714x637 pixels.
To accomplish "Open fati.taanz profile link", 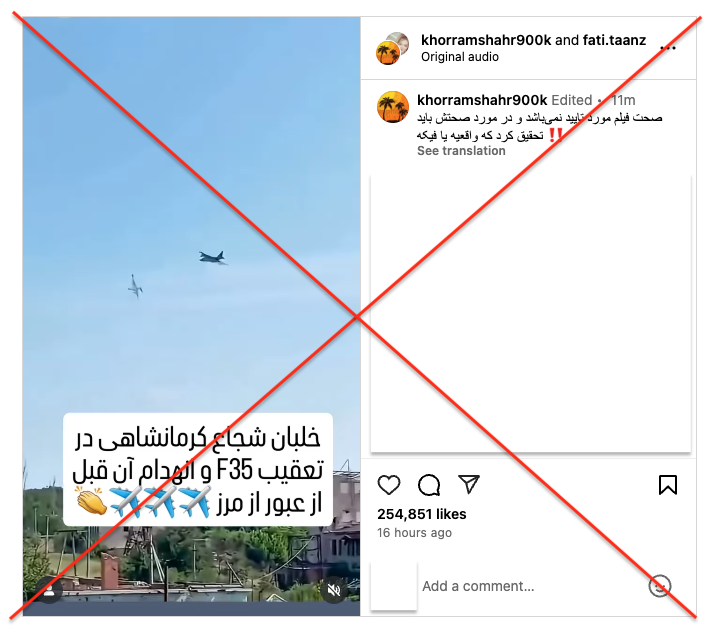I will pos(614,40).
